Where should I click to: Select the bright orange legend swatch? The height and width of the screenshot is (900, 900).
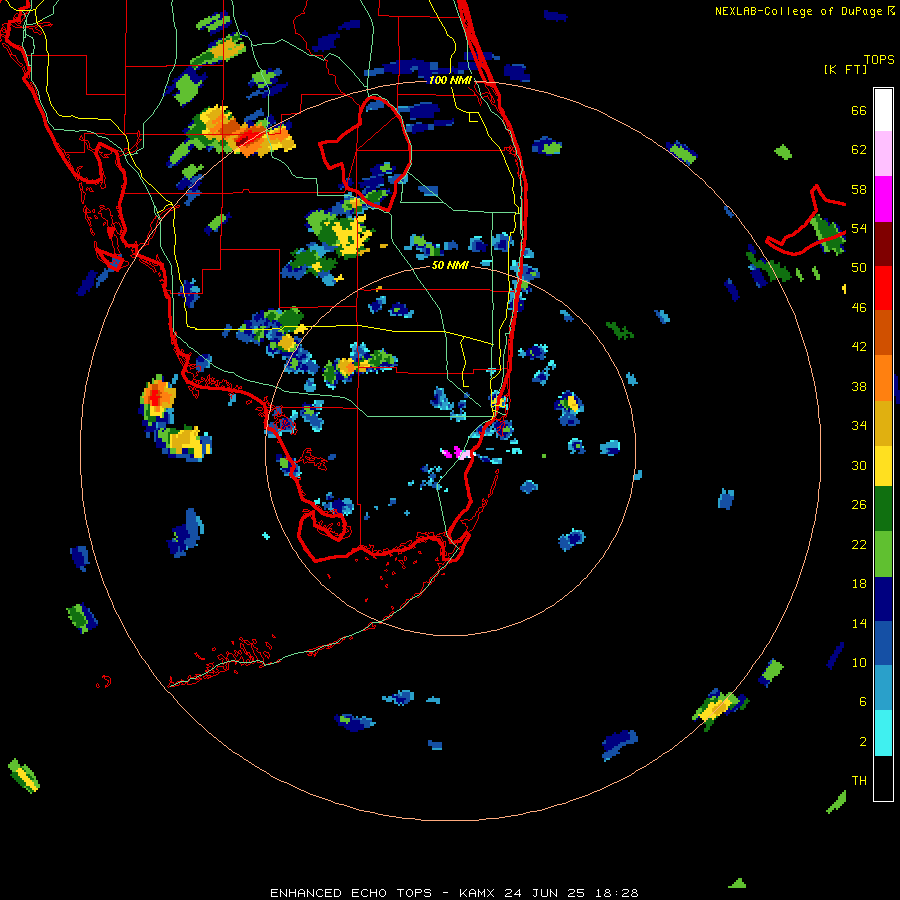pyautogui.click(x=883, y=378)
